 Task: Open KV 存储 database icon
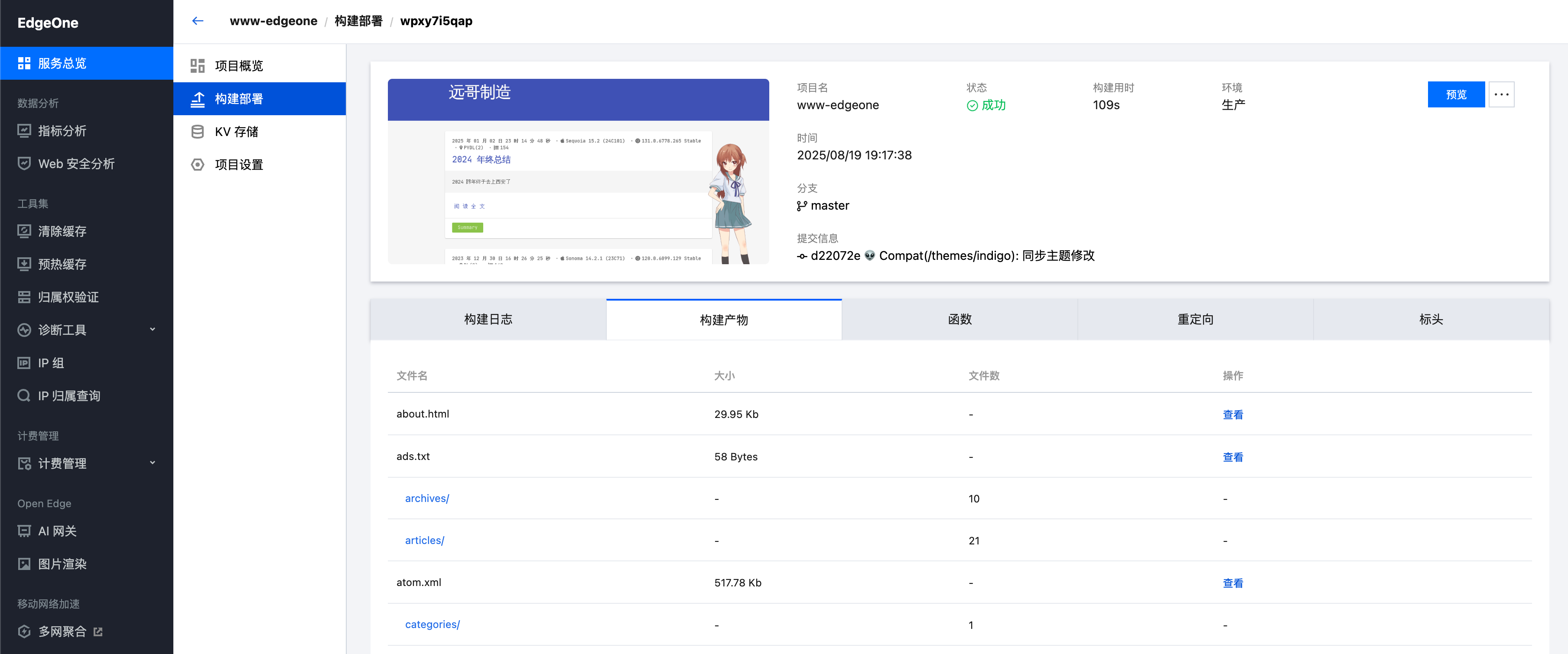click(x=197, y=132)
